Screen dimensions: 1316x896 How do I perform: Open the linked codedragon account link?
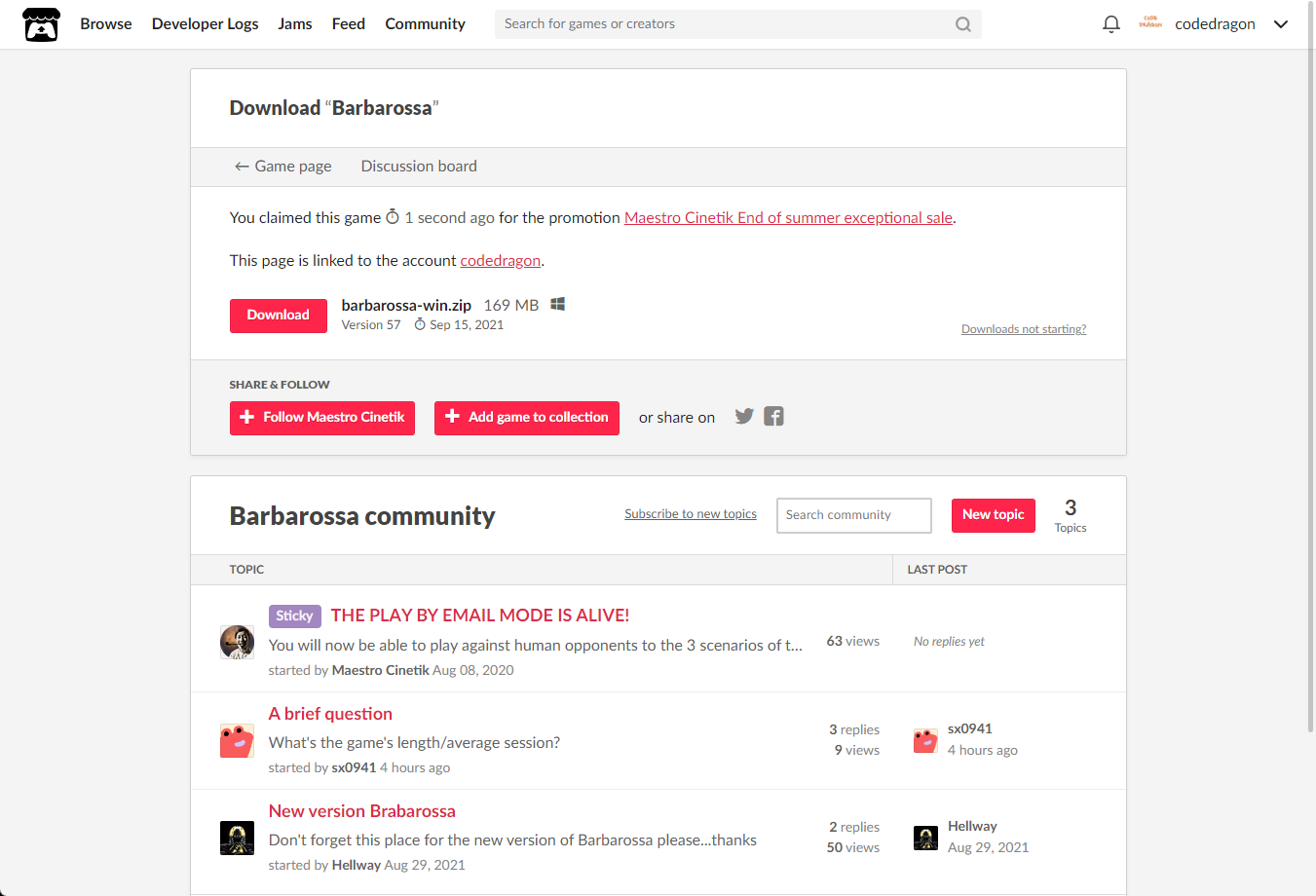[500, 261]
